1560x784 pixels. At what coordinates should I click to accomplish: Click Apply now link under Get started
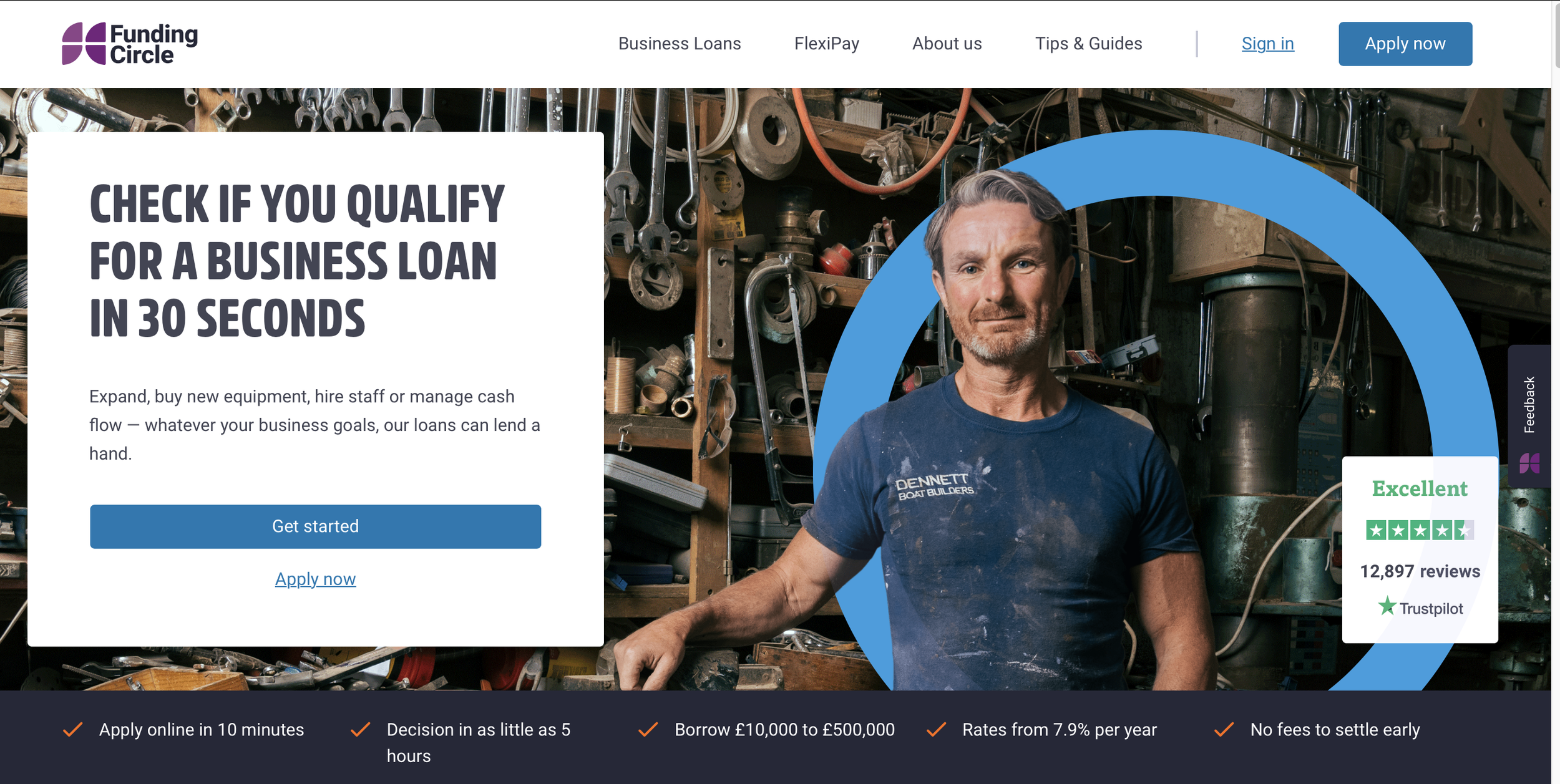click(x=315, y=579)
